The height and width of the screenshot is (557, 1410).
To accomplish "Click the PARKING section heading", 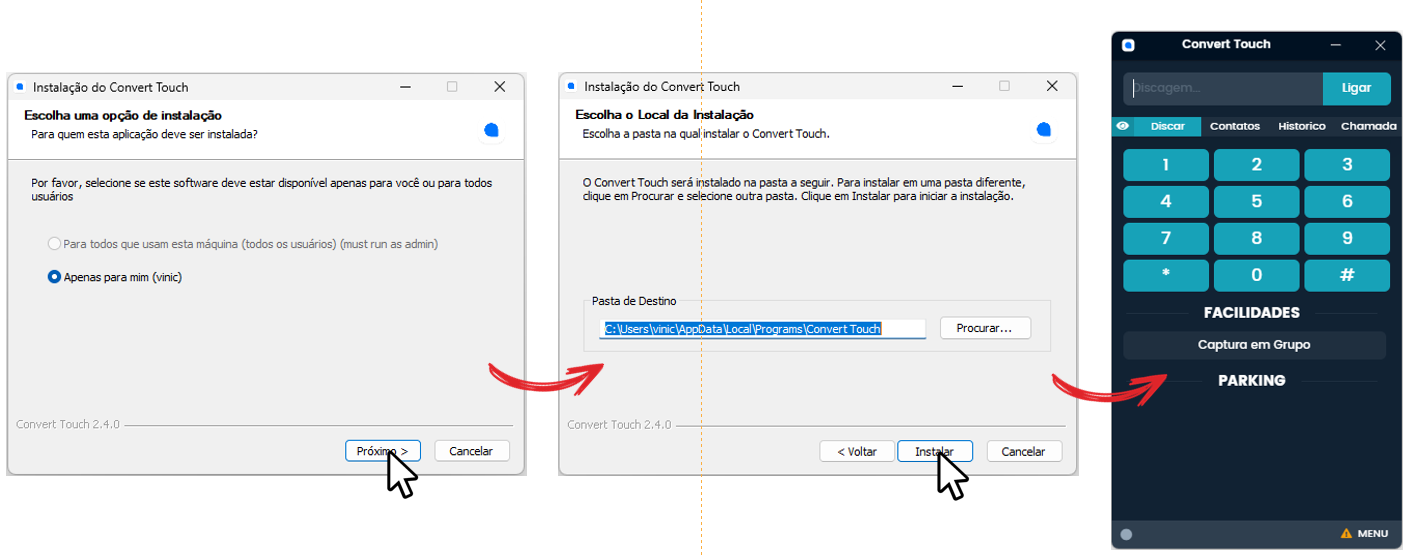I will coord(1252,381).
